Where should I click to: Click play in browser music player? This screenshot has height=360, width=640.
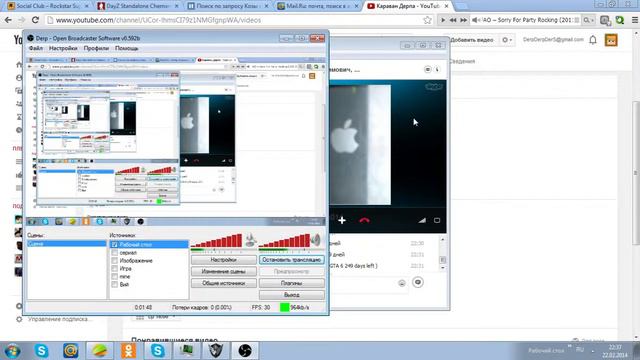point(443,20)
